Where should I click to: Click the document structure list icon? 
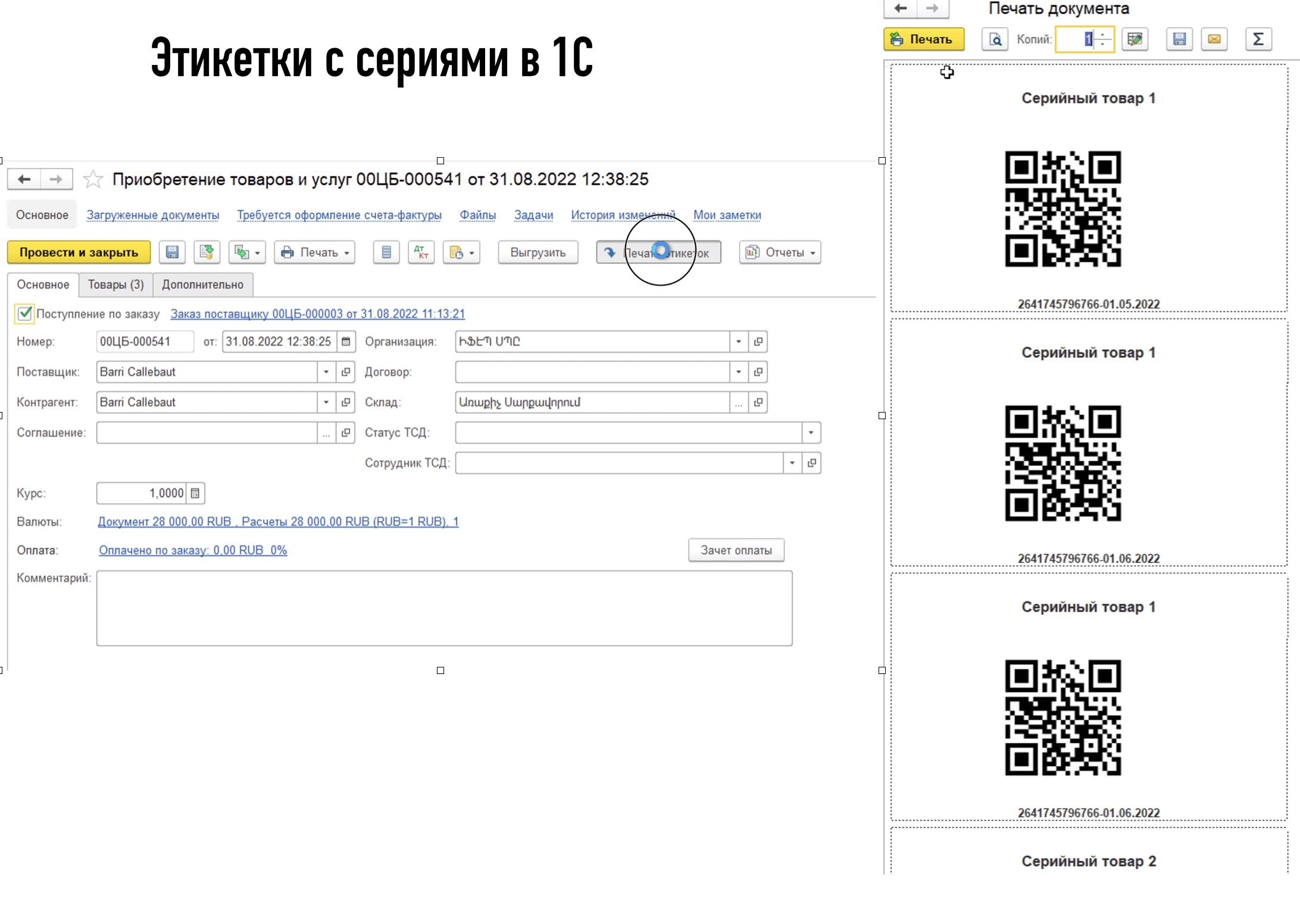click(386, 252)
